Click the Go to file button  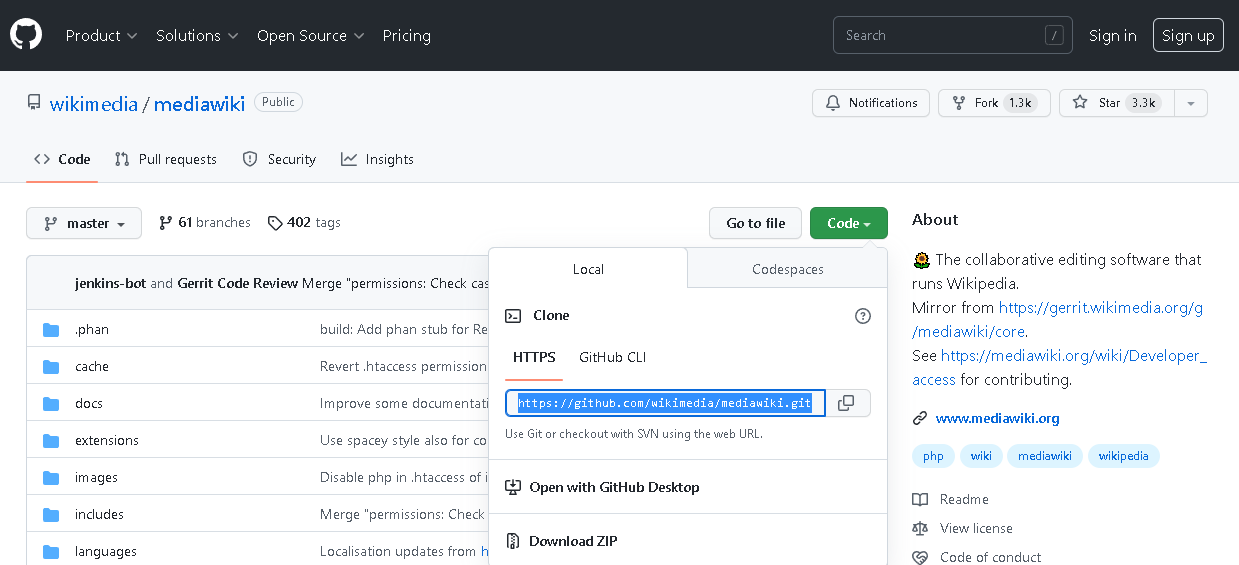click(x=755, y=224)
